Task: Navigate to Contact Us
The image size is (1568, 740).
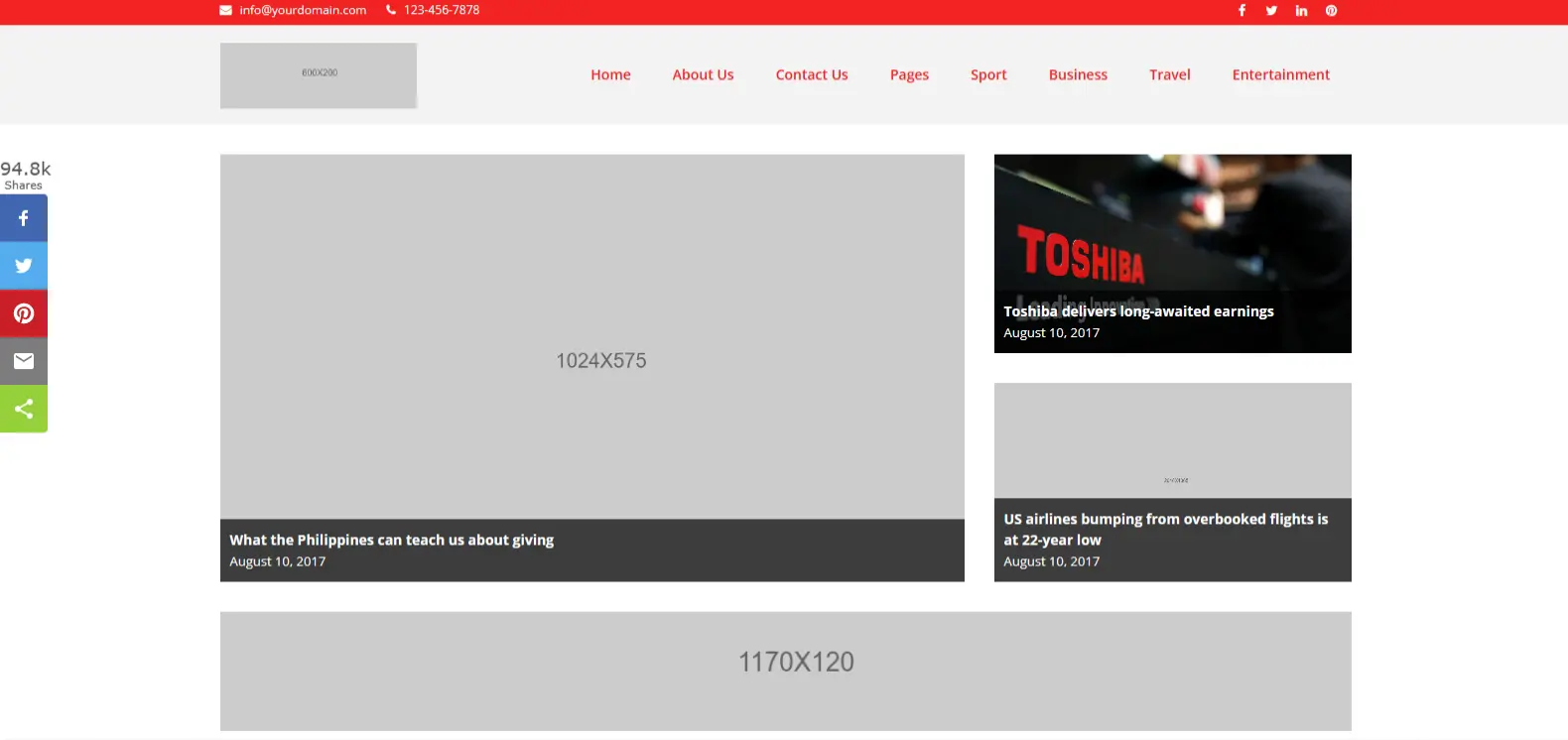Action: point(811,74)
